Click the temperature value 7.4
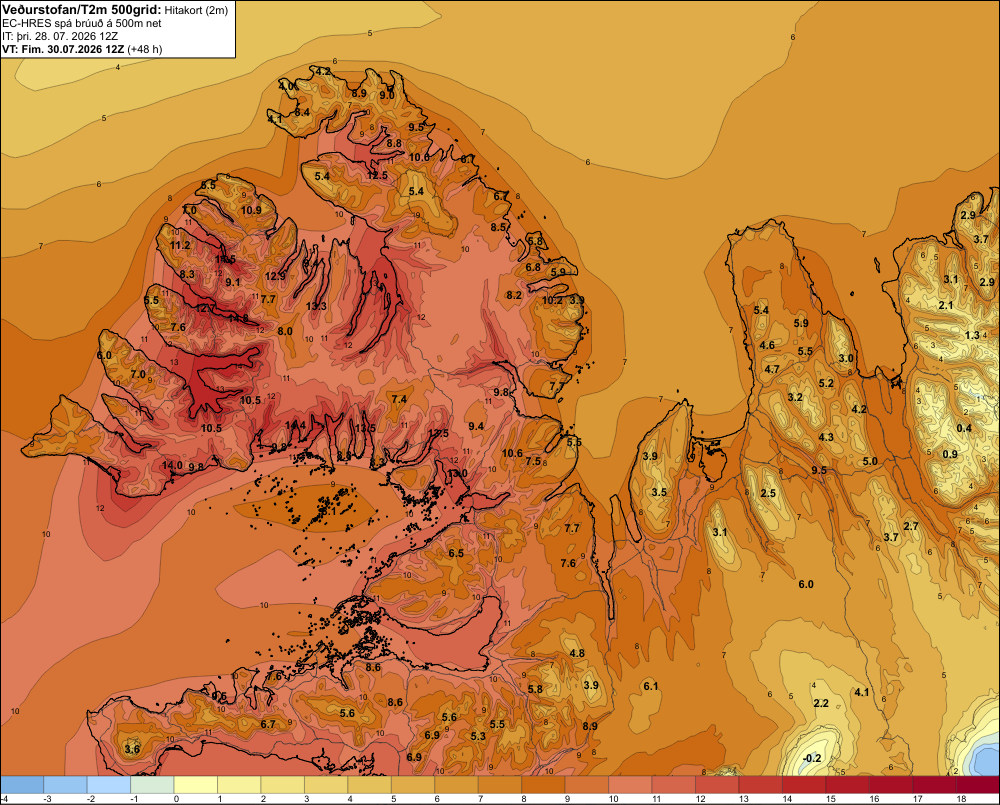This screenshot has width=1000, height=805. [x=399, y=399]
